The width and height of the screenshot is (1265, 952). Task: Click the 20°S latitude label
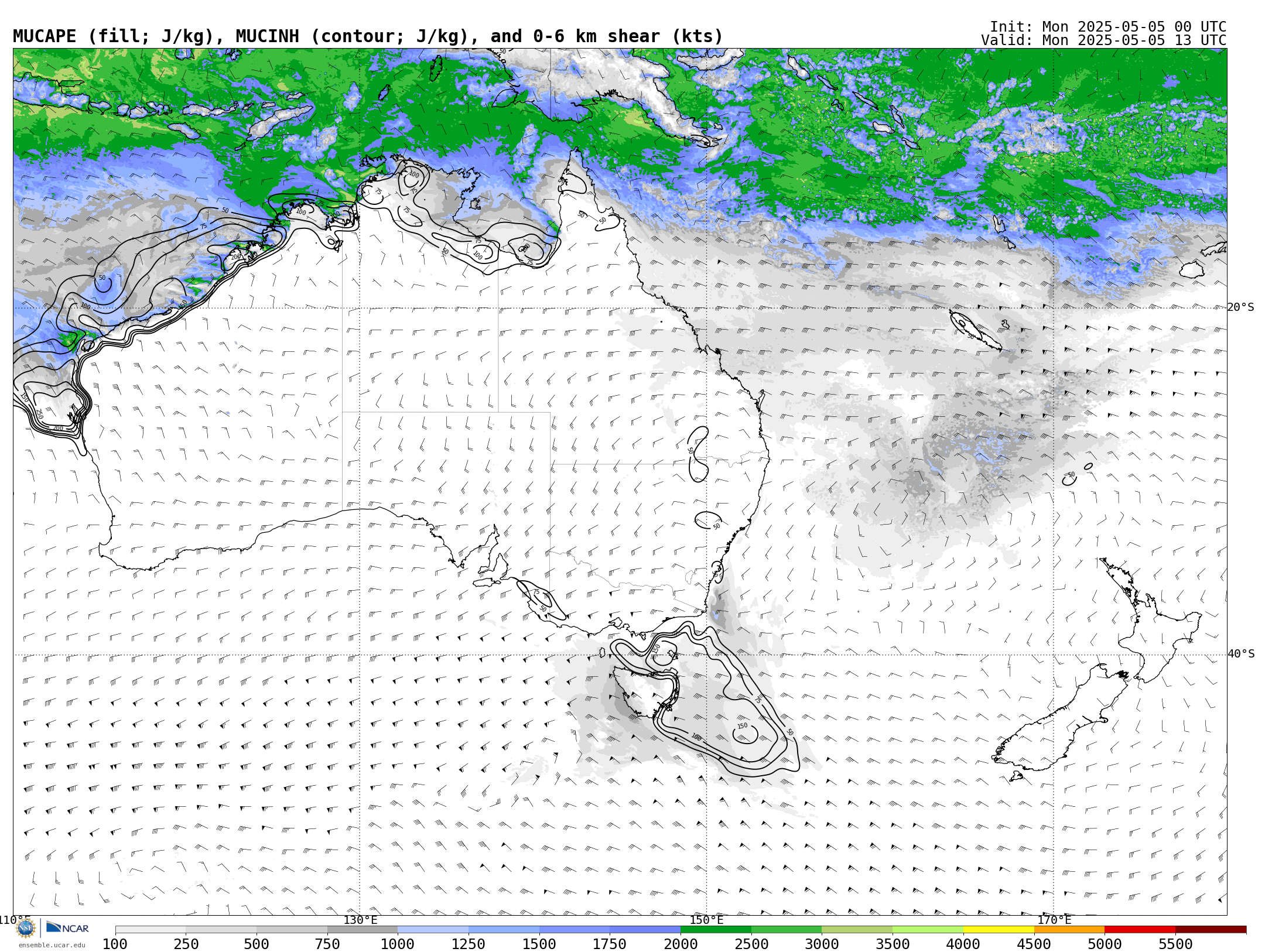tap(1240, 307)
